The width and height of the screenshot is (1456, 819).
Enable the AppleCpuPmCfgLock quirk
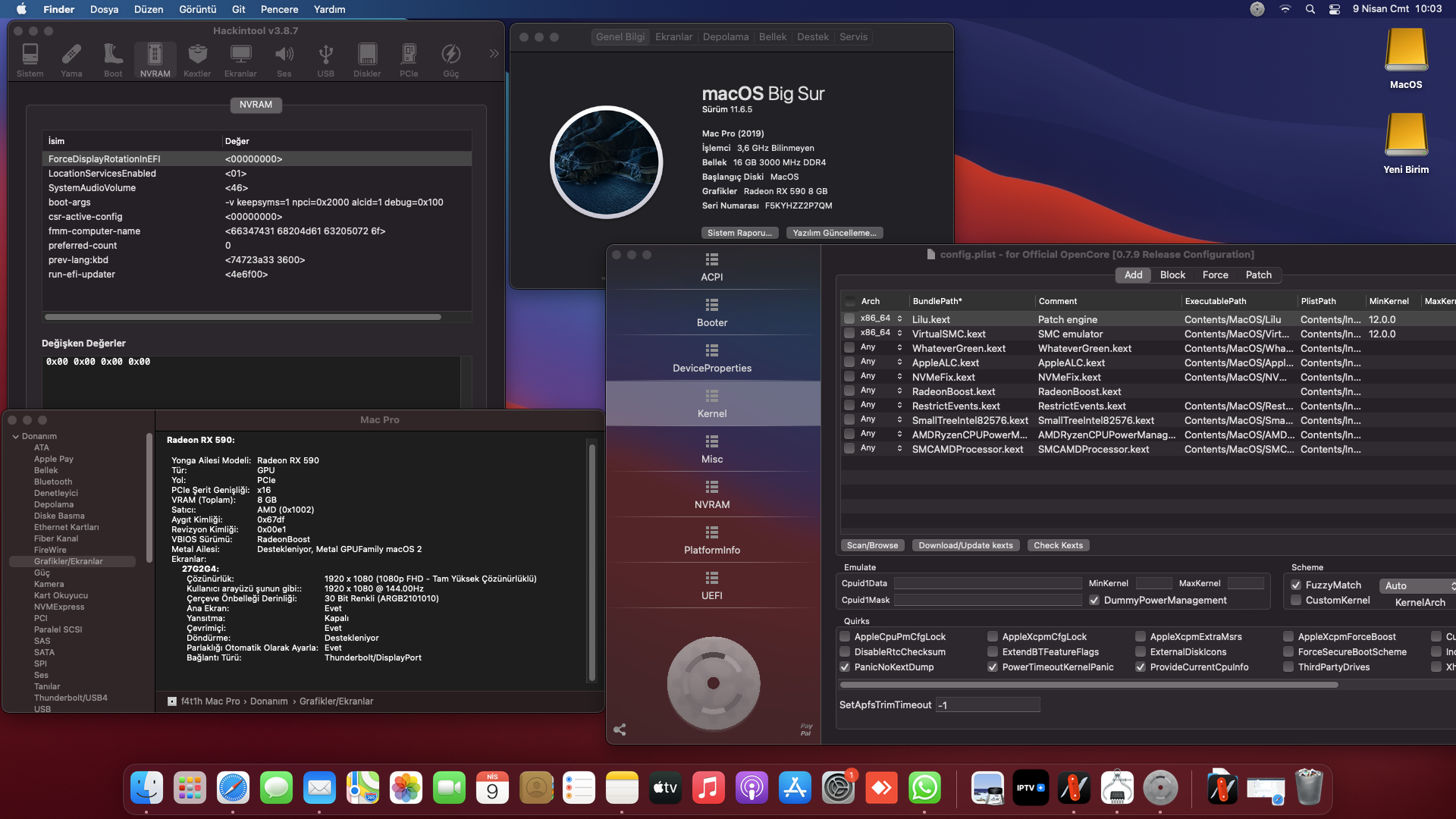click(845, 637)
